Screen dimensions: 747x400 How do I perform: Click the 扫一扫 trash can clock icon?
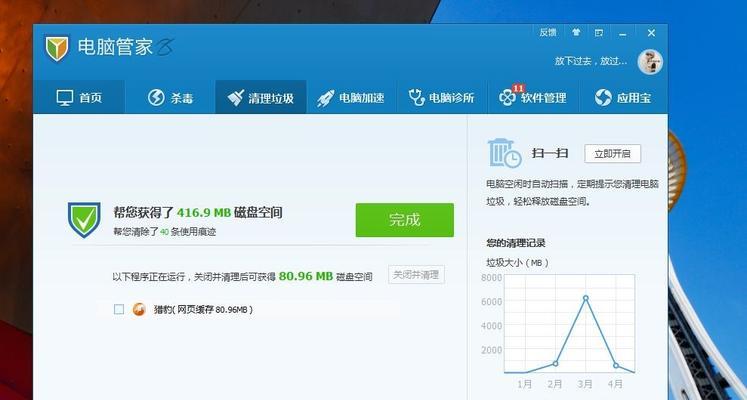tap(504, 153)
